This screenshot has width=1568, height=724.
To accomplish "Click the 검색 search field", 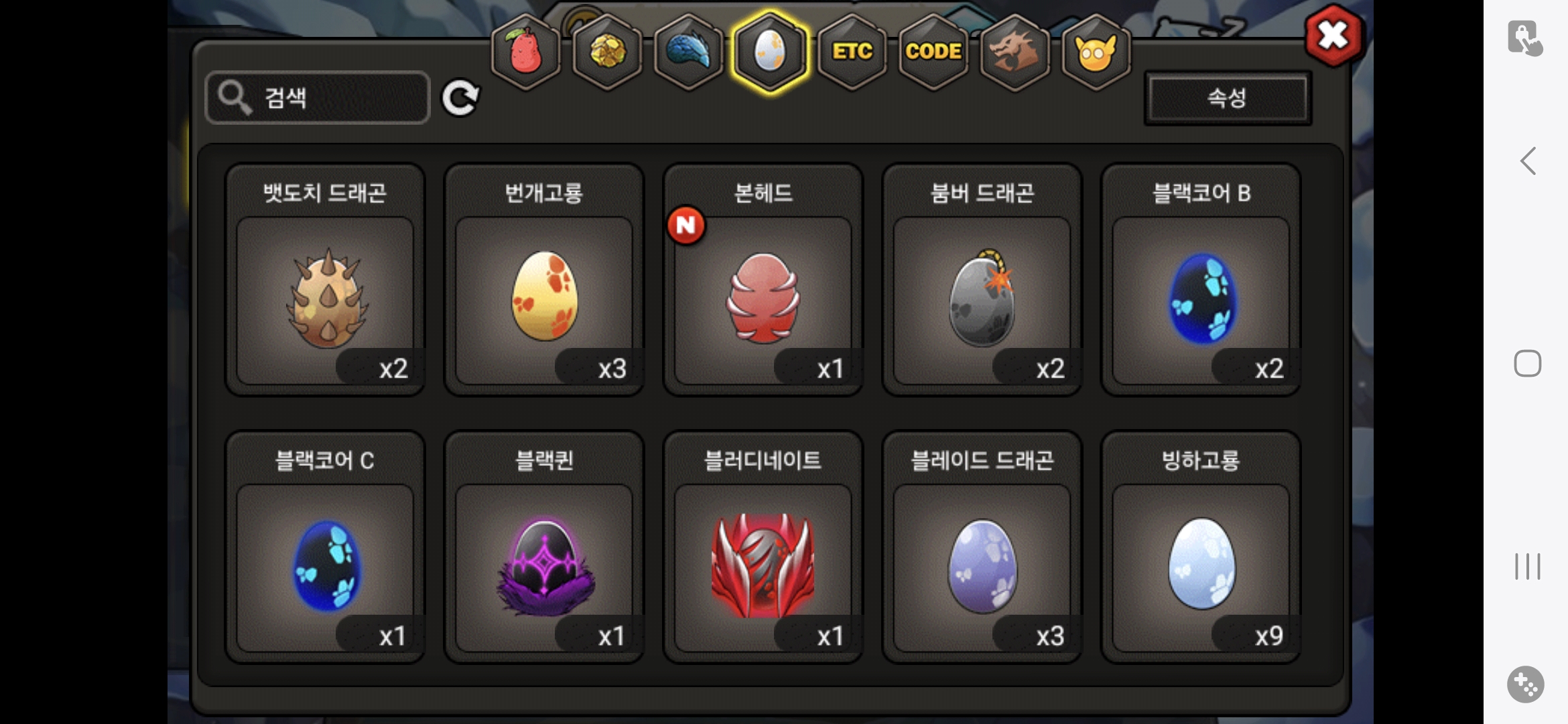I will click(x=317, y=98).
